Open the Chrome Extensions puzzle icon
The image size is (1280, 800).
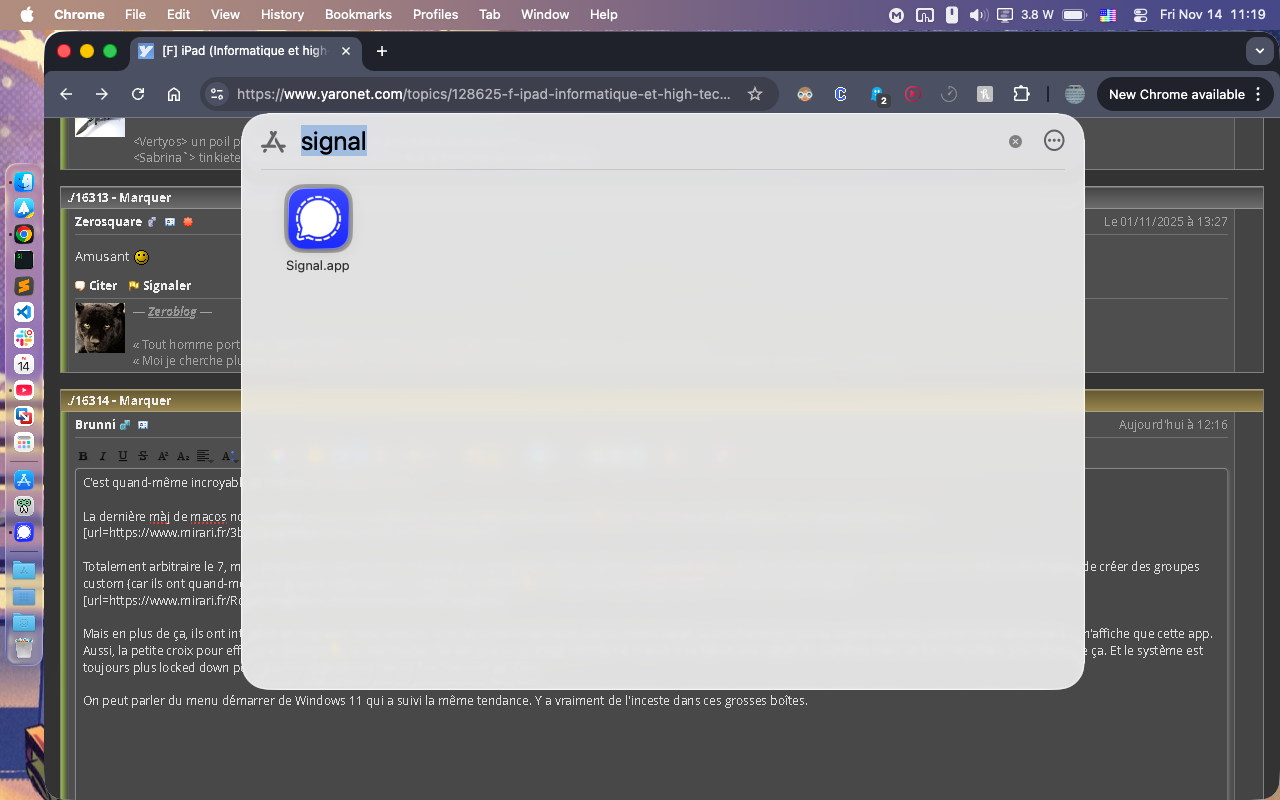[1021, 94]
